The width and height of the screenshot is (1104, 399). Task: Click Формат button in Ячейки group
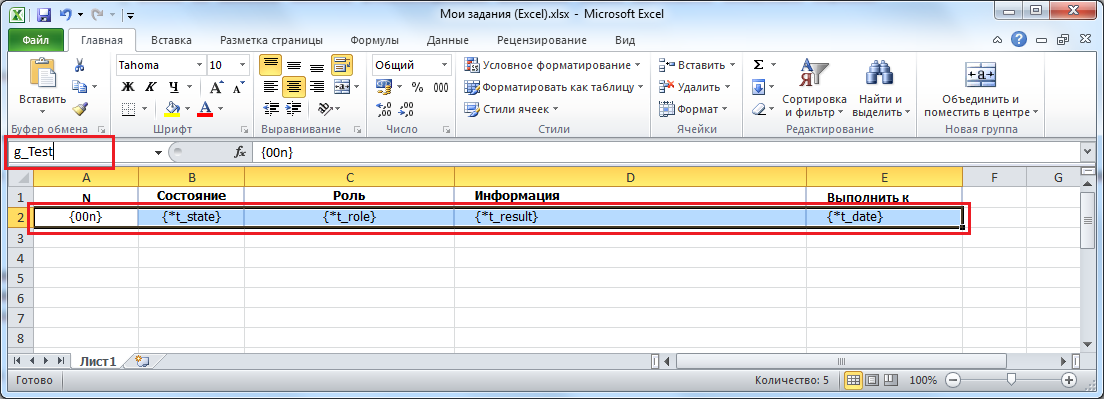click(x=694, y=109)
